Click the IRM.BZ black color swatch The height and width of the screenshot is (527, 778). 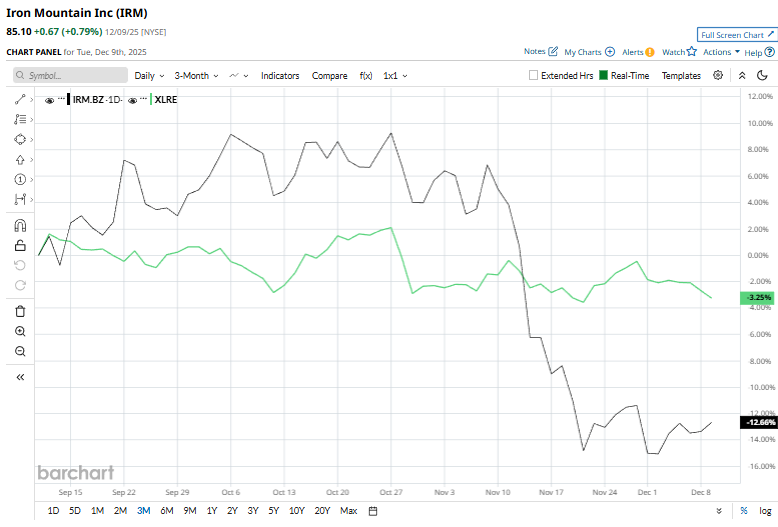pyautogui.click(x=68, y=100)
